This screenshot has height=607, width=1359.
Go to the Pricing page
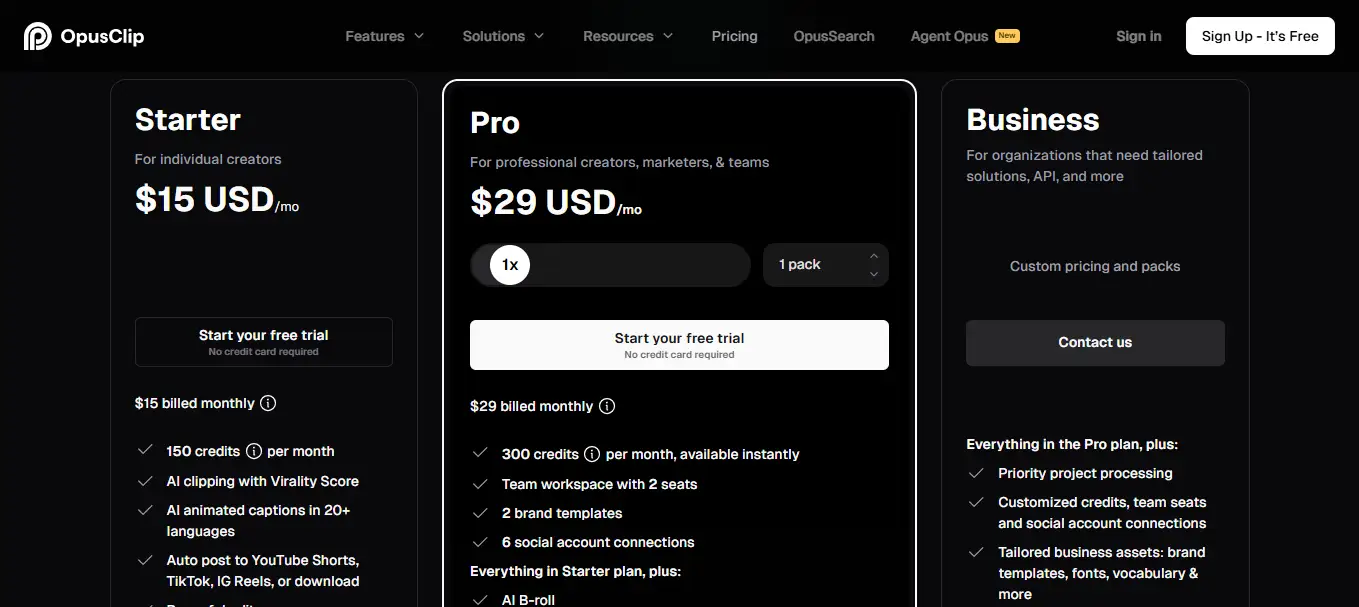[x=734, y=36]
